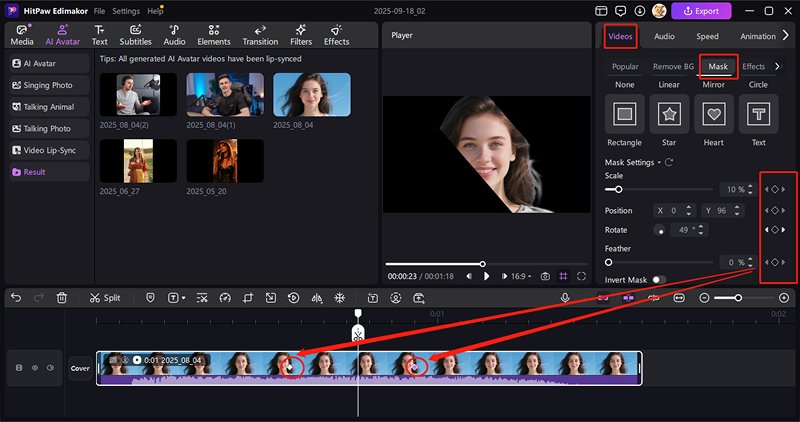Toggle track visibility eye icon
This screenshot has width=800, height=422.
34,368
